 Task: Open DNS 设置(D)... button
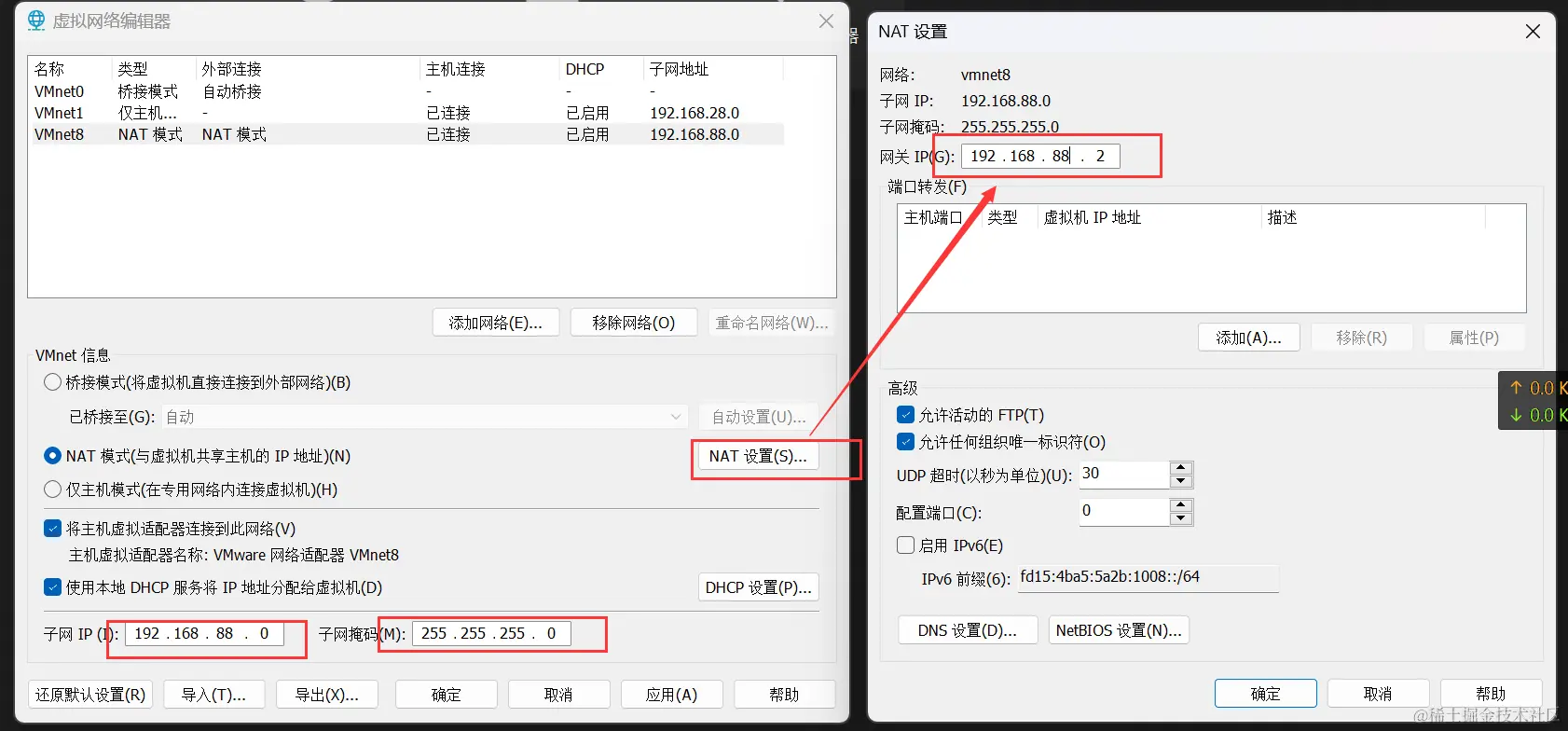click(968, 630)
